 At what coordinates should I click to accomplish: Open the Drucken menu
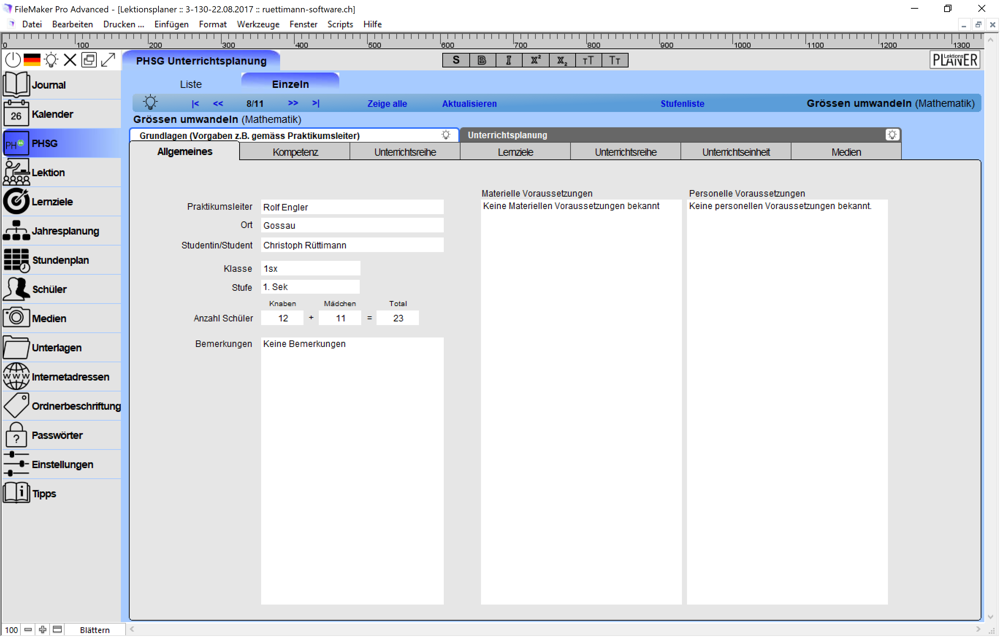124,24
